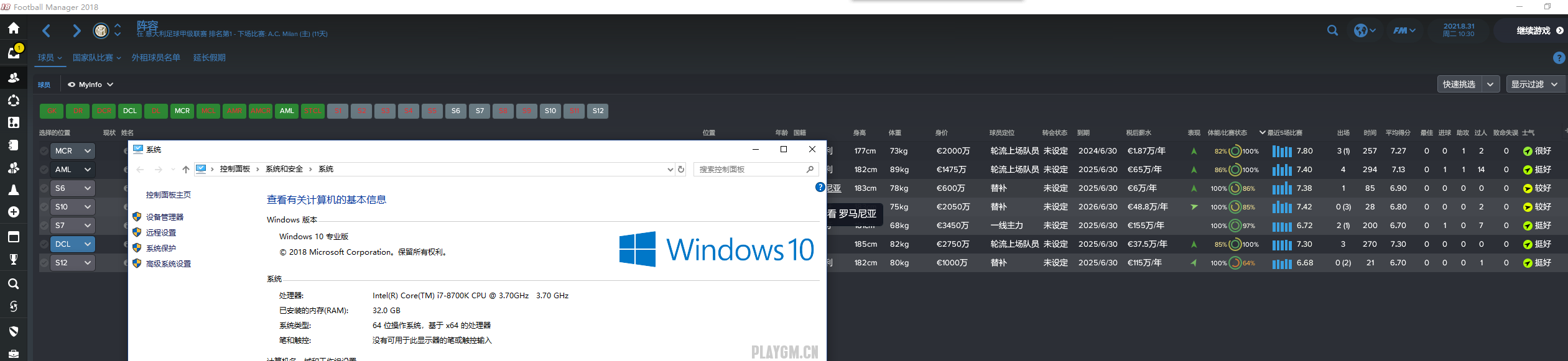This screenshot has width=1568, height=361.
Task: Toggle the S6 substitute filter button
Action: coord(456,111)
